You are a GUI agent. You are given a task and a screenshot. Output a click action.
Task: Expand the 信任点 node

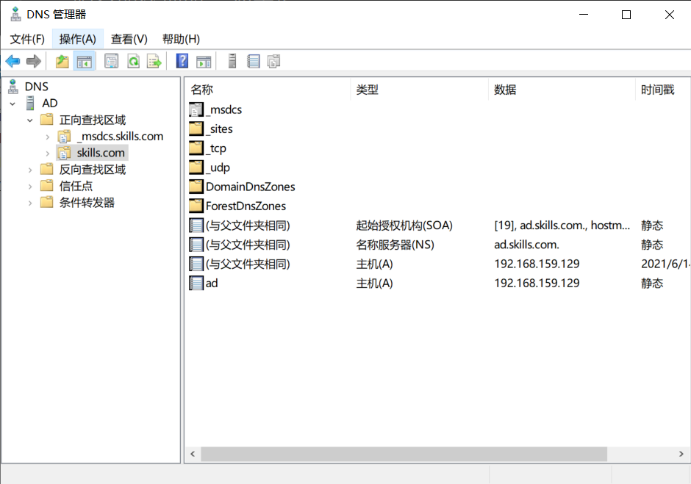click(30, 186)
